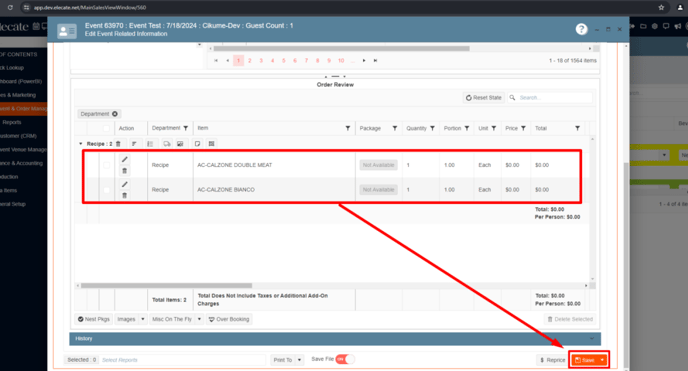
Task: Click Not Available package for BIANCO
Action: point(378,190)
